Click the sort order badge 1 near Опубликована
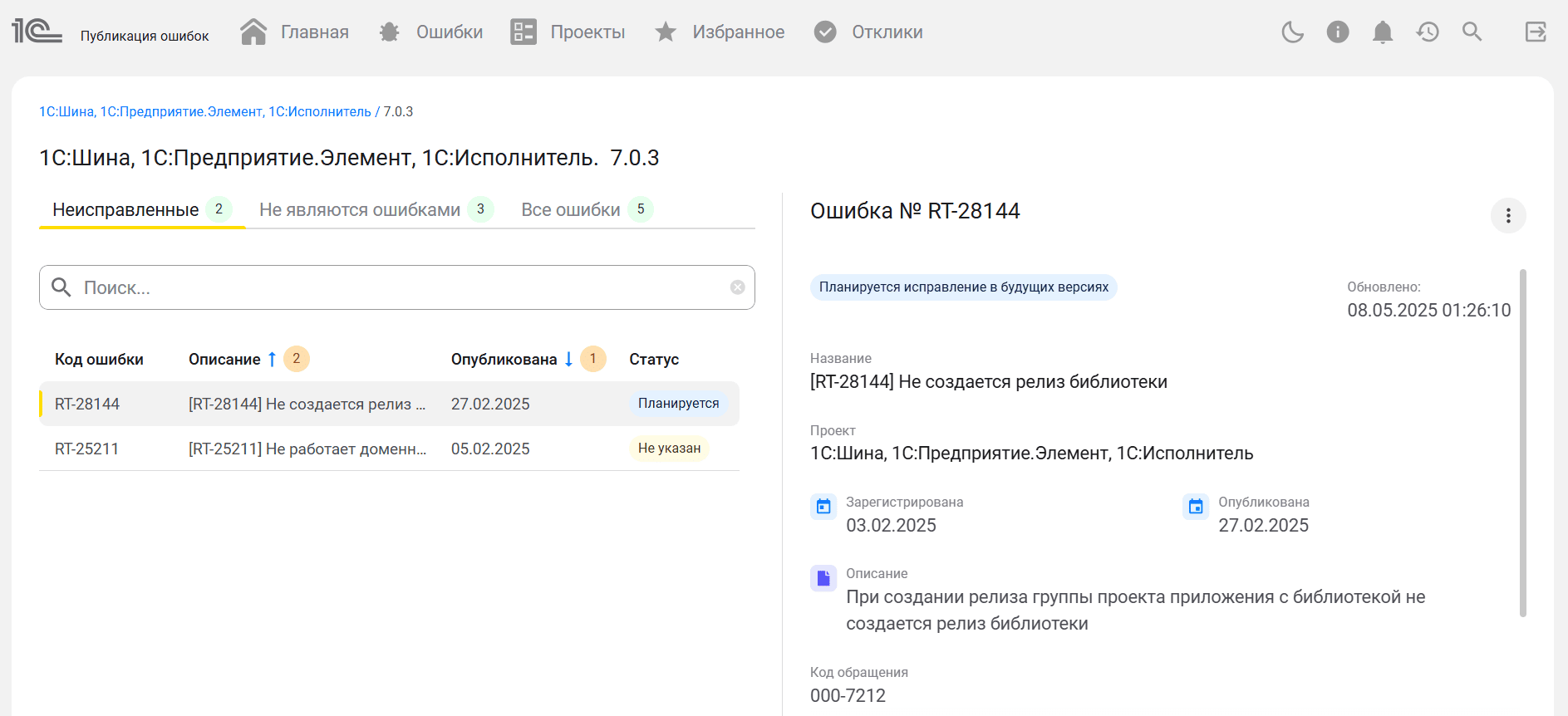Image resolution: width=1568 pixels, height=716 pixels. pyautogui.click(x=592, y=358)
